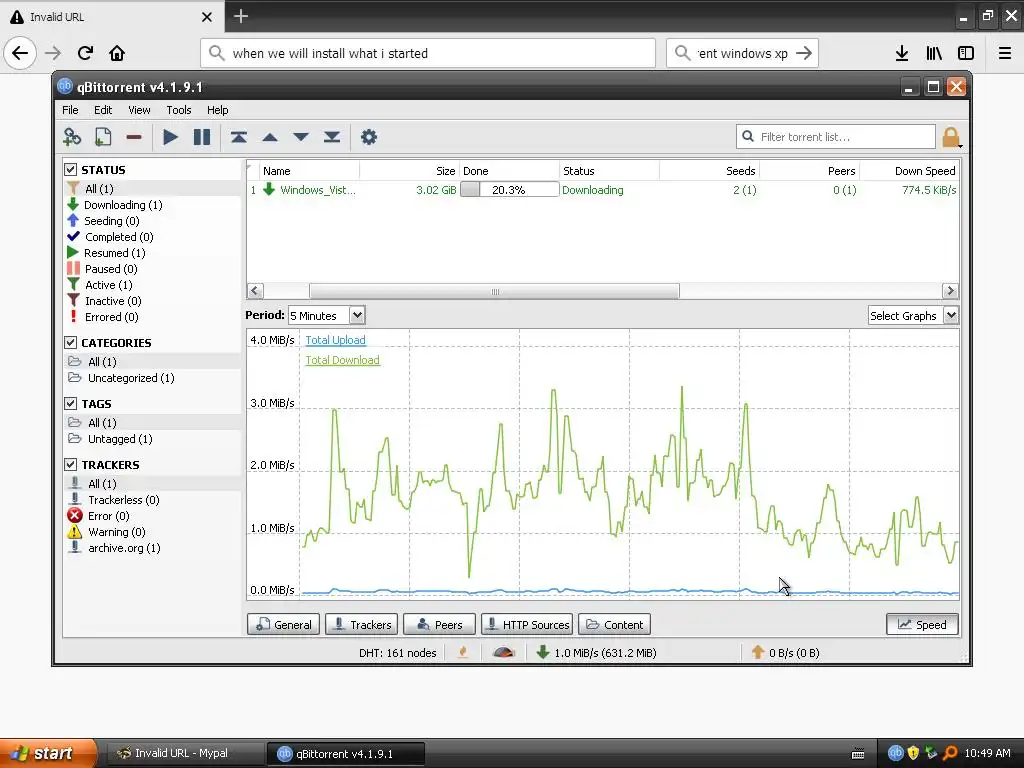
Task: Click the Add Torrent File toolbar icon
Action: 103,137
